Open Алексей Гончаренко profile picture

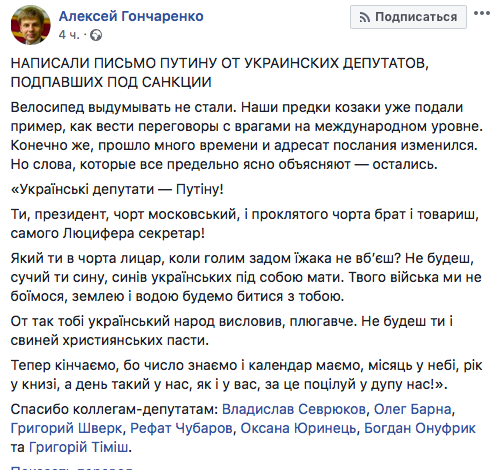coord(31,25)
